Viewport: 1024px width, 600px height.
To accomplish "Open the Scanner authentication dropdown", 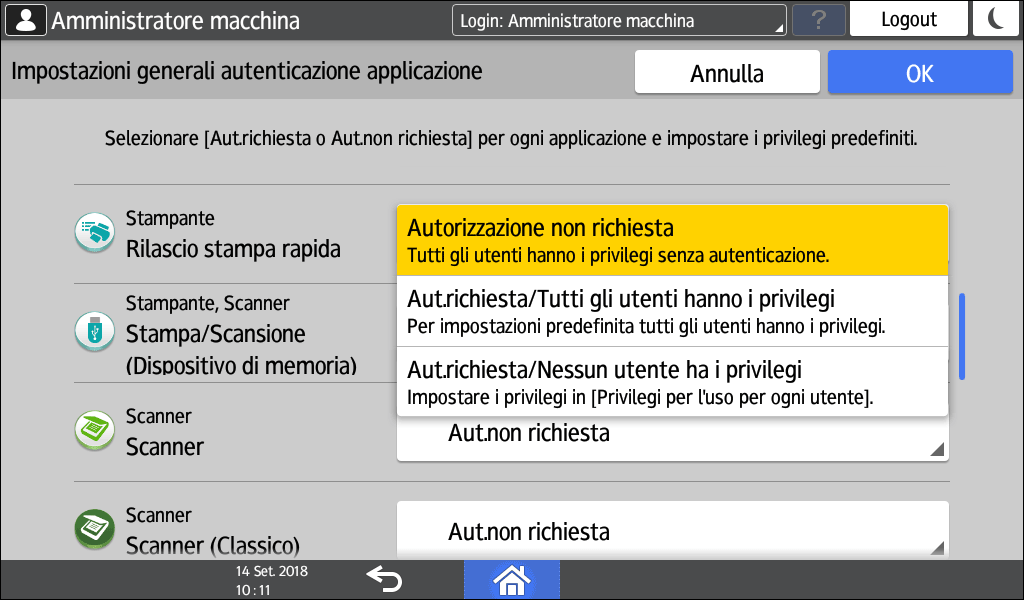I will pyautogui.click(x=672, y=436).
